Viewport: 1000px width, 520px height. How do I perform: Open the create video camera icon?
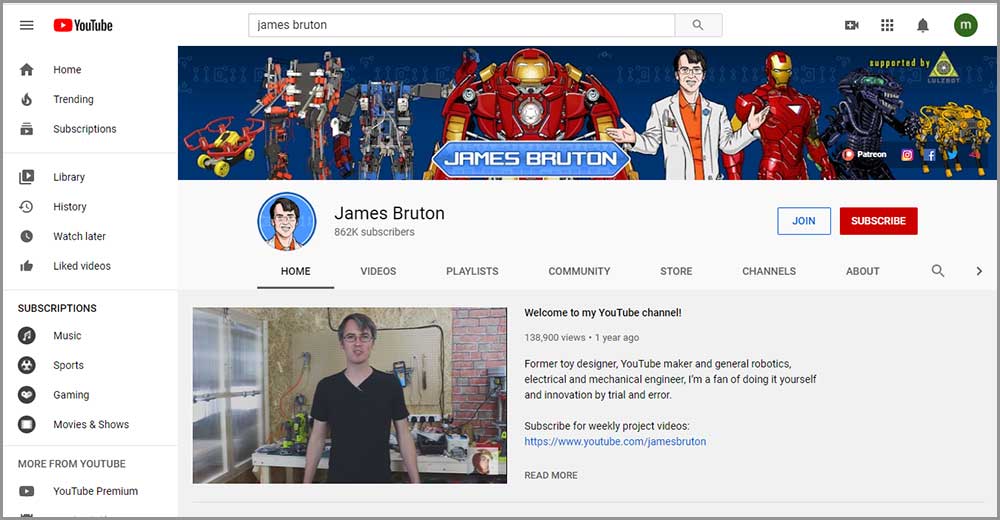click(x=852, y=25)
